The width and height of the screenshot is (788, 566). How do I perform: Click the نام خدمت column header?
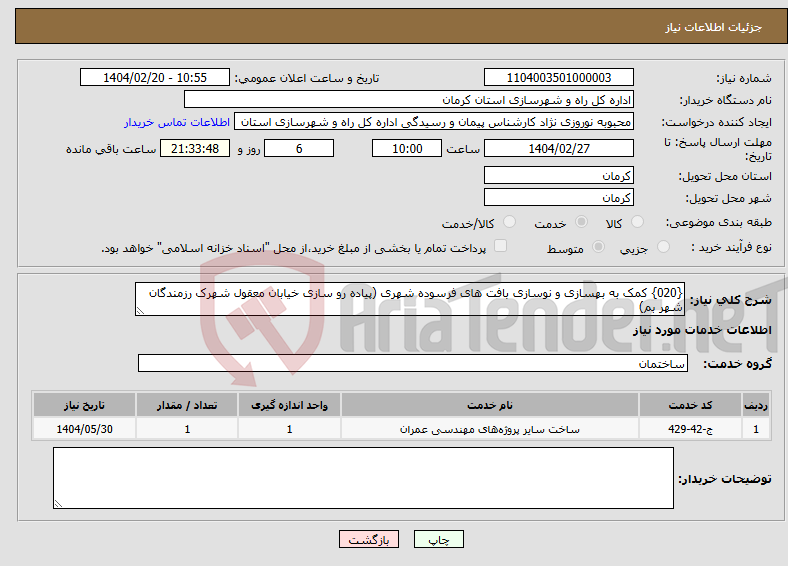click(x=490, y=405)
